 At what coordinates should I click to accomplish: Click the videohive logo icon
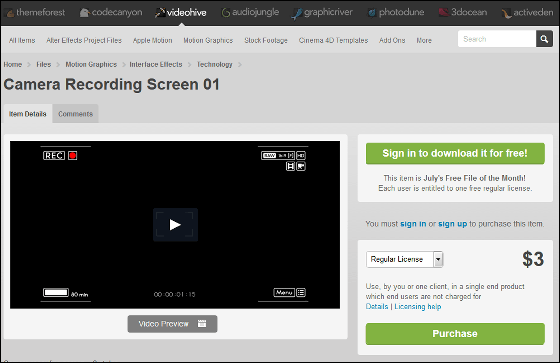(x=160, y=13)
